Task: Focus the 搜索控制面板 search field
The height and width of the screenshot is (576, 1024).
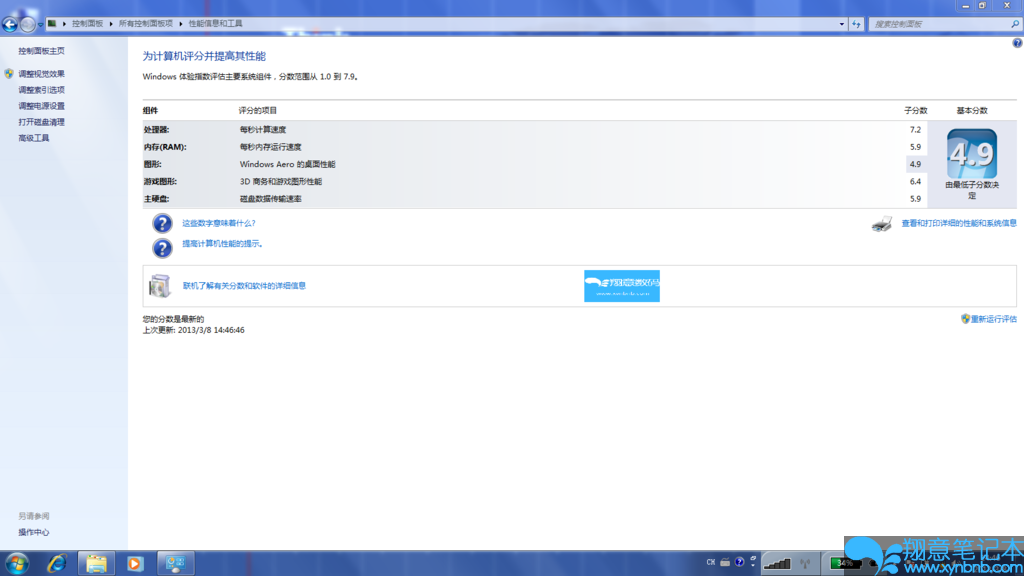Action: point(940,24)
